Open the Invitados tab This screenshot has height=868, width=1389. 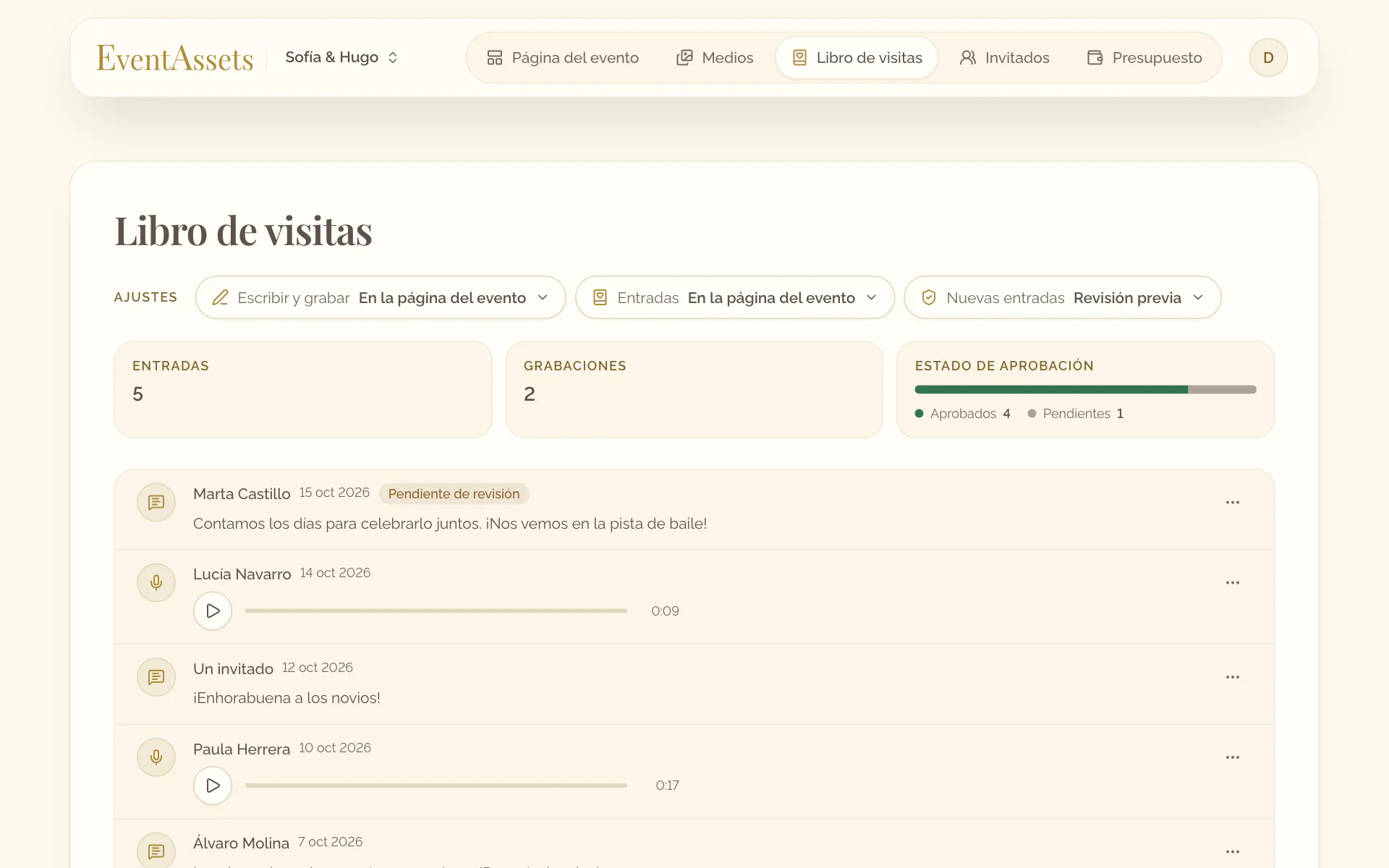click(x=1004, y=58)
